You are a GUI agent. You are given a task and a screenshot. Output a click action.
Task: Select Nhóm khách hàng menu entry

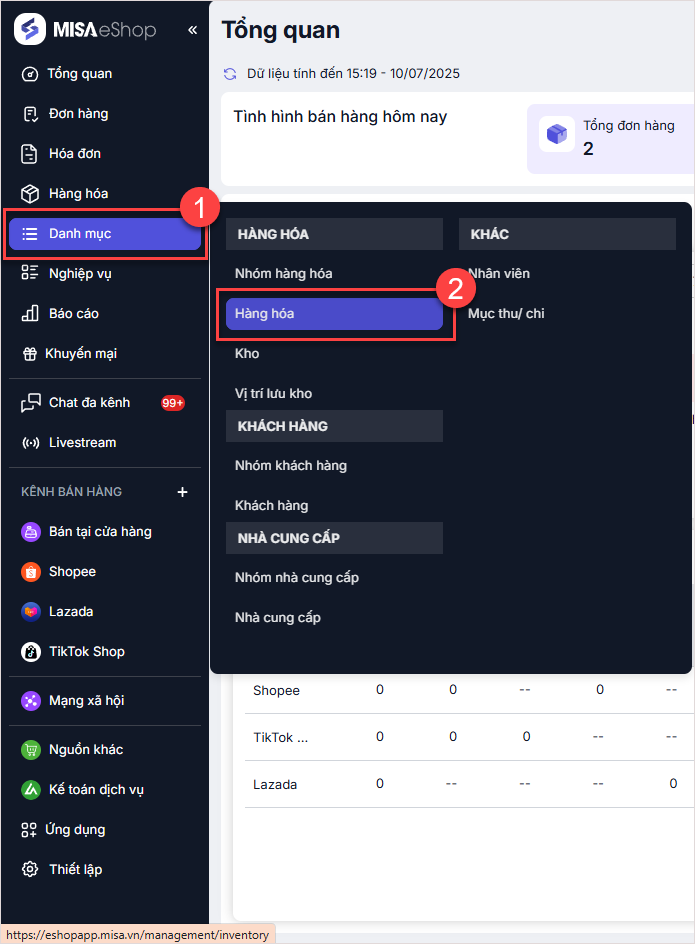click(290, 466)
